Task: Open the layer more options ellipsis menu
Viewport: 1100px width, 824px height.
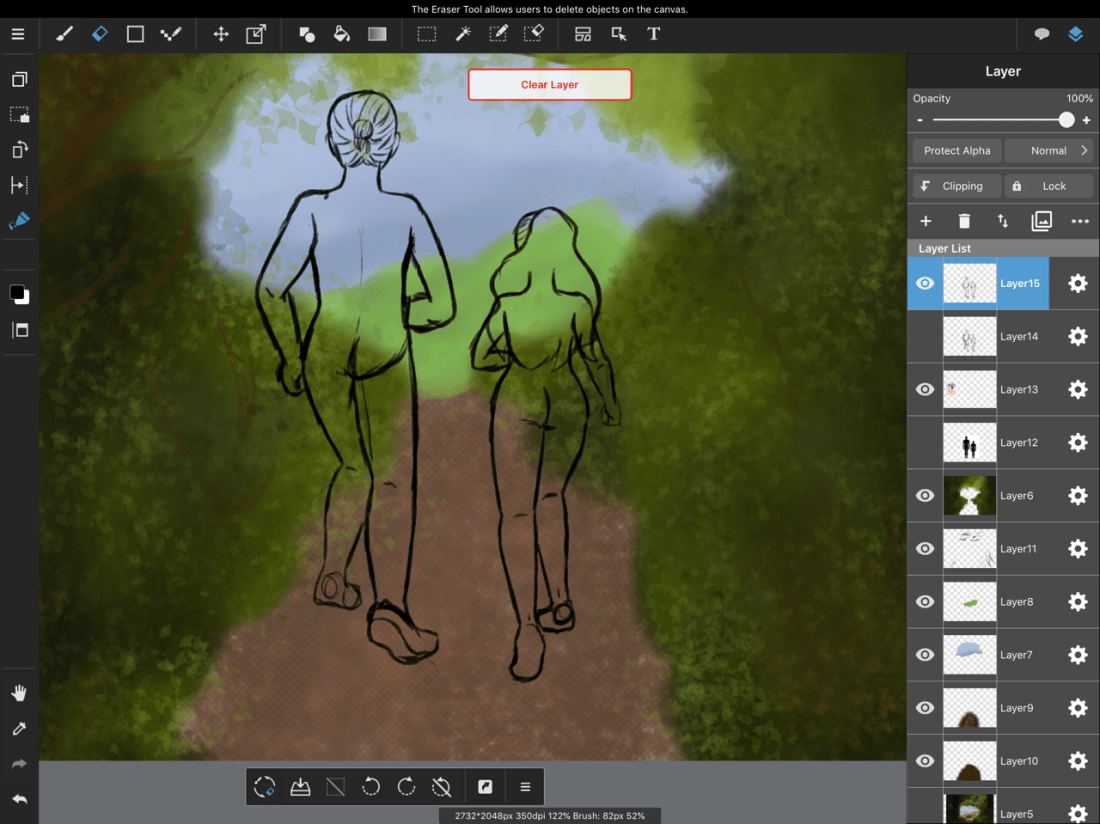Action: coord(1079,221)
